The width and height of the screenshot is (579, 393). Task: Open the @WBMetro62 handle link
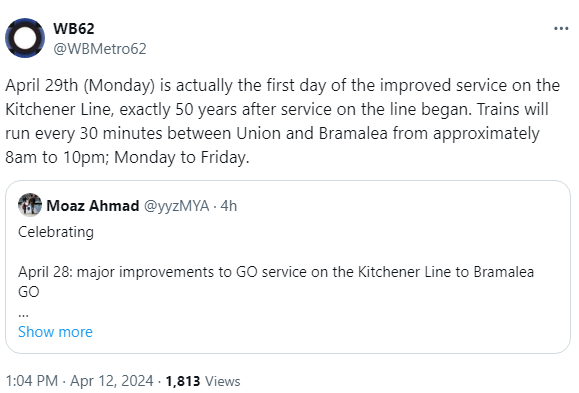[100, 49]
